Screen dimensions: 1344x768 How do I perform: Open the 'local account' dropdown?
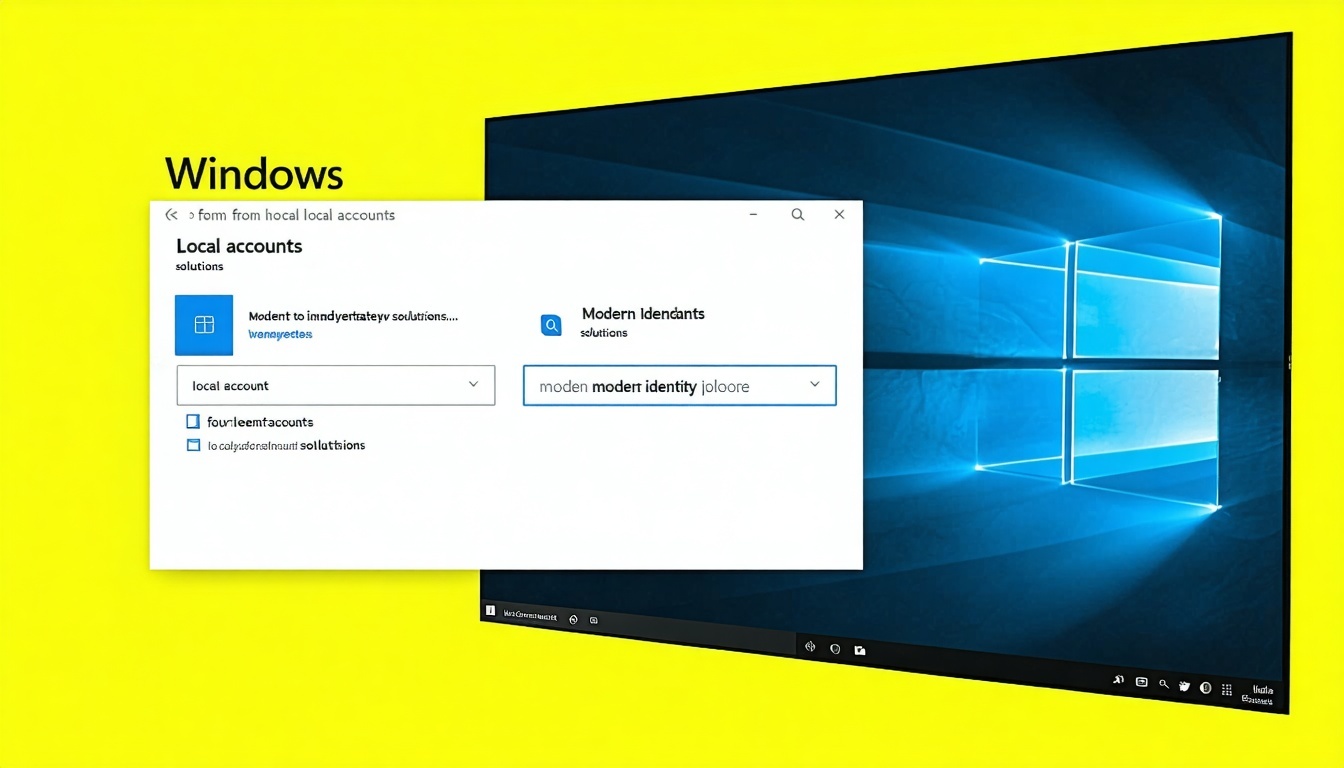(x=336, y=385)
